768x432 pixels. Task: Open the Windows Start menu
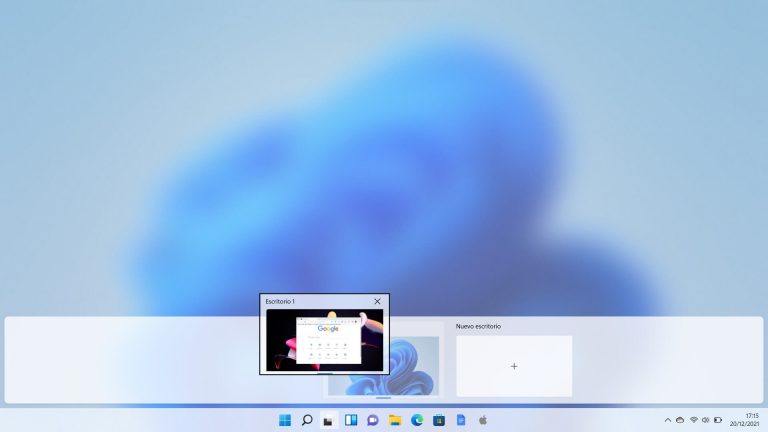tap(285, 420)
